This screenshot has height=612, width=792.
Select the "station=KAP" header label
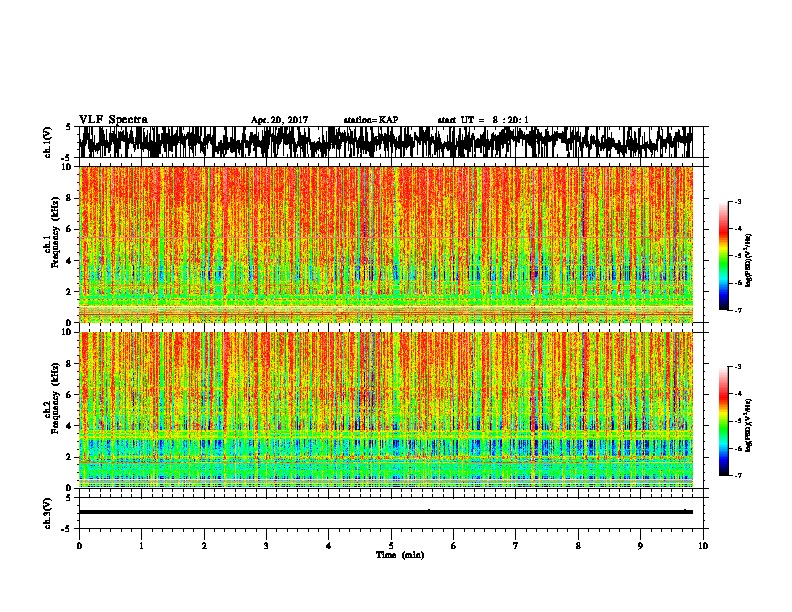coord(371,120)
